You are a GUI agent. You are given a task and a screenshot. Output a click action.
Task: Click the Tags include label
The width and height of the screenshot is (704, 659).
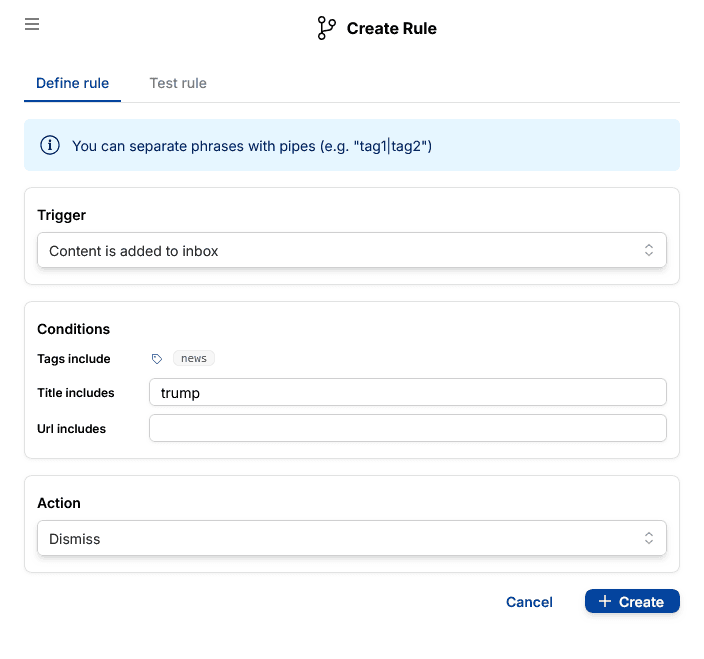click(74, 358)
